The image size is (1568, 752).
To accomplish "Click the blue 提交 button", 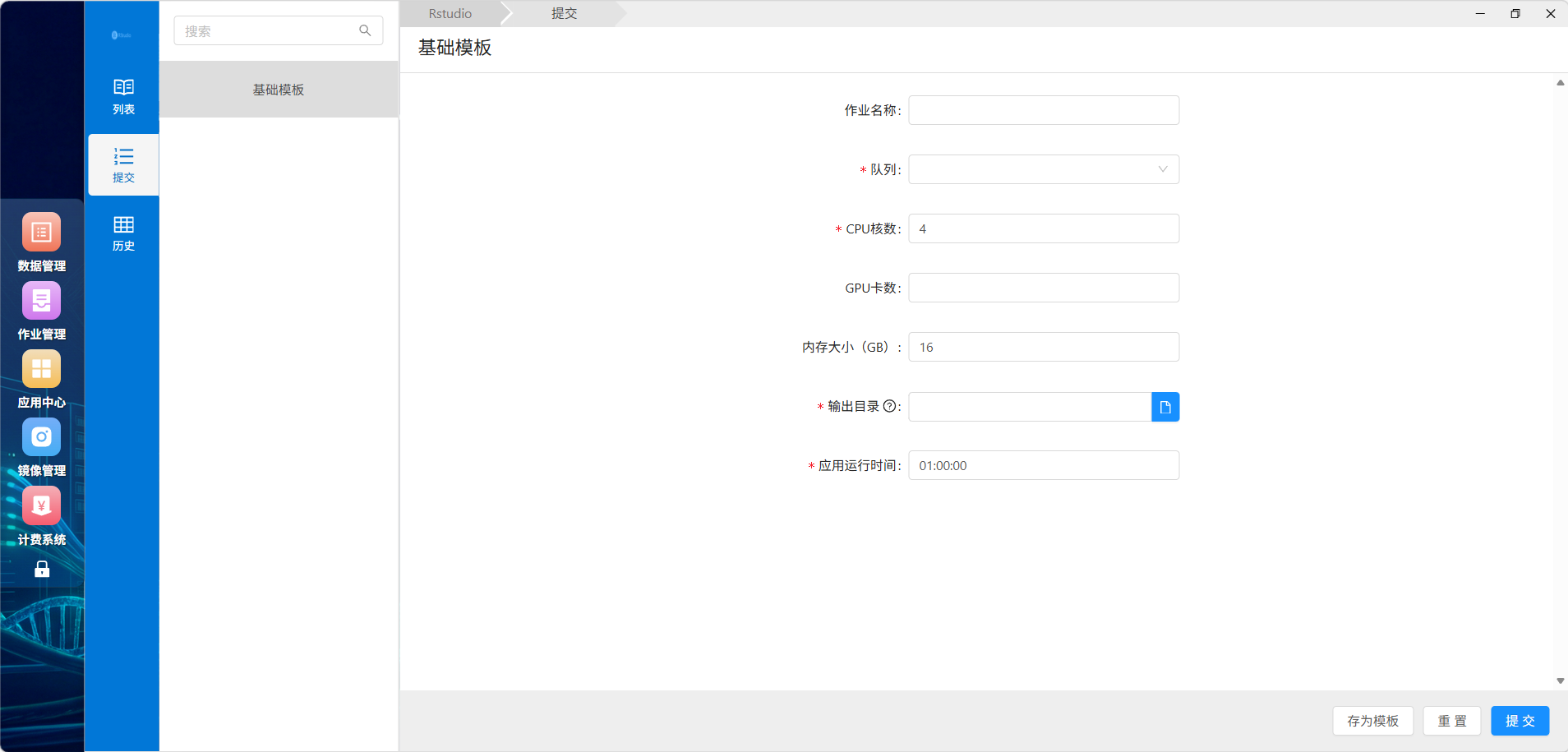I will pos(1520,721).
